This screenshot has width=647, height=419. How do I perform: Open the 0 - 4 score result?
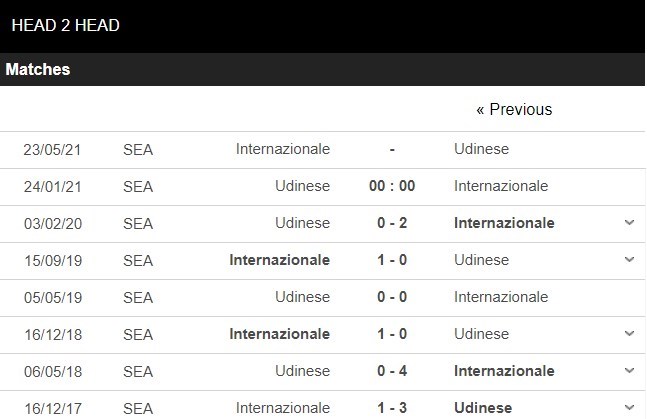coord(391,371)
